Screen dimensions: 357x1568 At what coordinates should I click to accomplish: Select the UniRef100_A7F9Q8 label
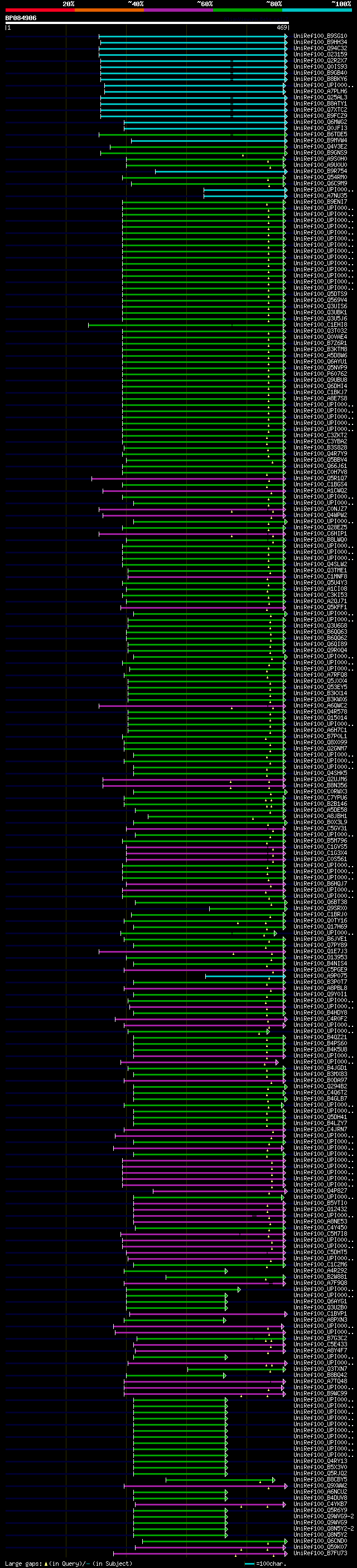tap(320, 1283)
